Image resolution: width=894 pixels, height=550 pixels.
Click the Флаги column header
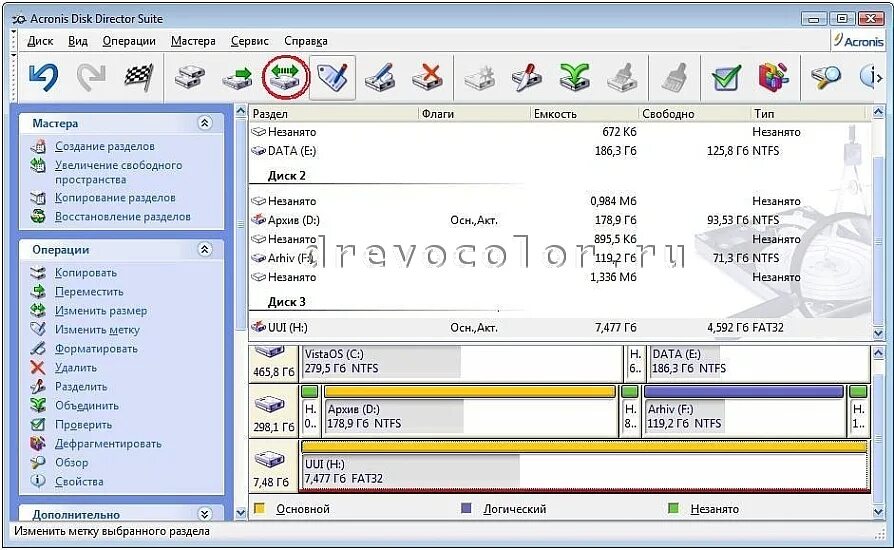tap(474, 114)
